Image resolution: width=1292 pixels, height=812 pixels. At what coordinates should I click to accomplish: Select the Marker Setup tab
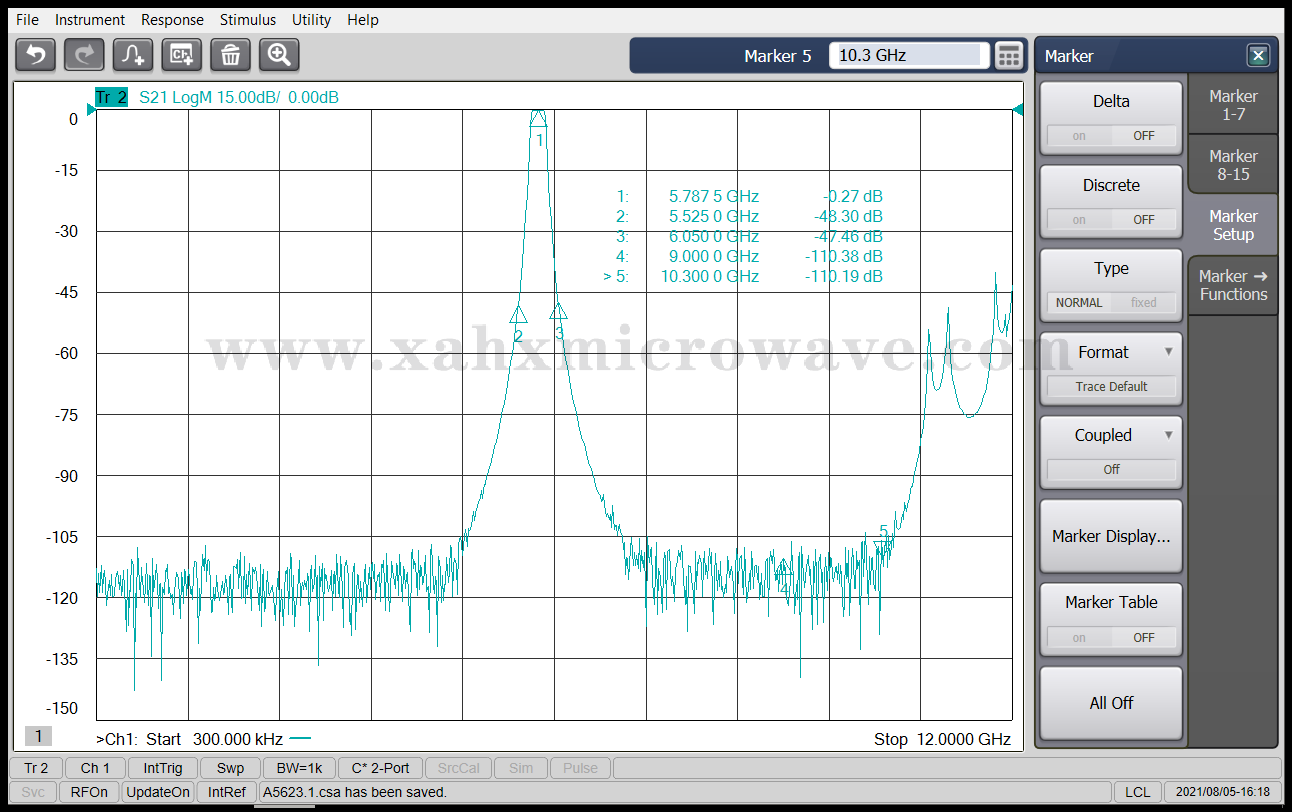pyautogui.click(x=1233, y=225)
